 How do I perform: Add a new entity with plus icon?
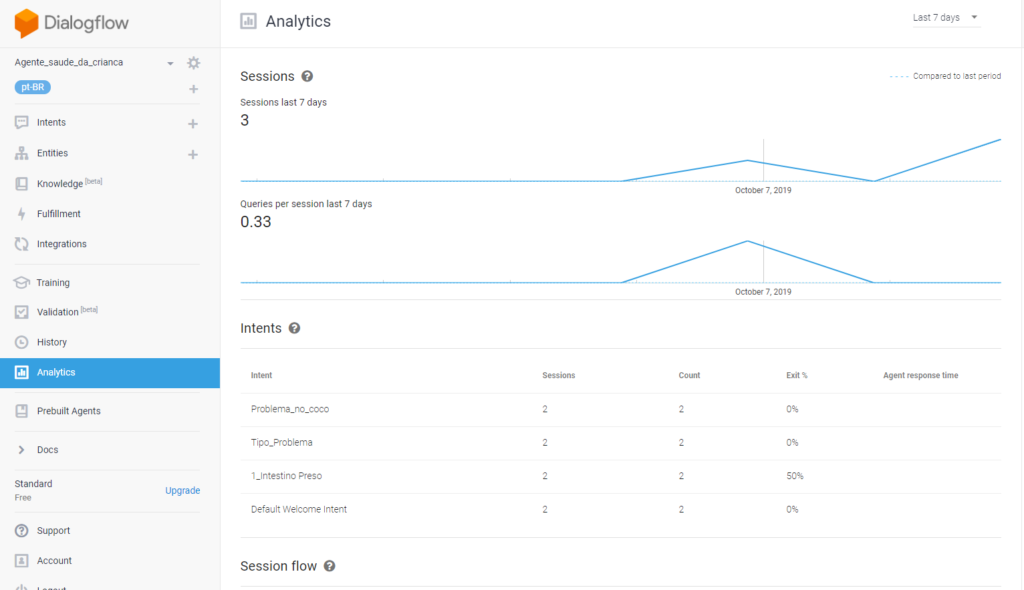click(193, 154)
